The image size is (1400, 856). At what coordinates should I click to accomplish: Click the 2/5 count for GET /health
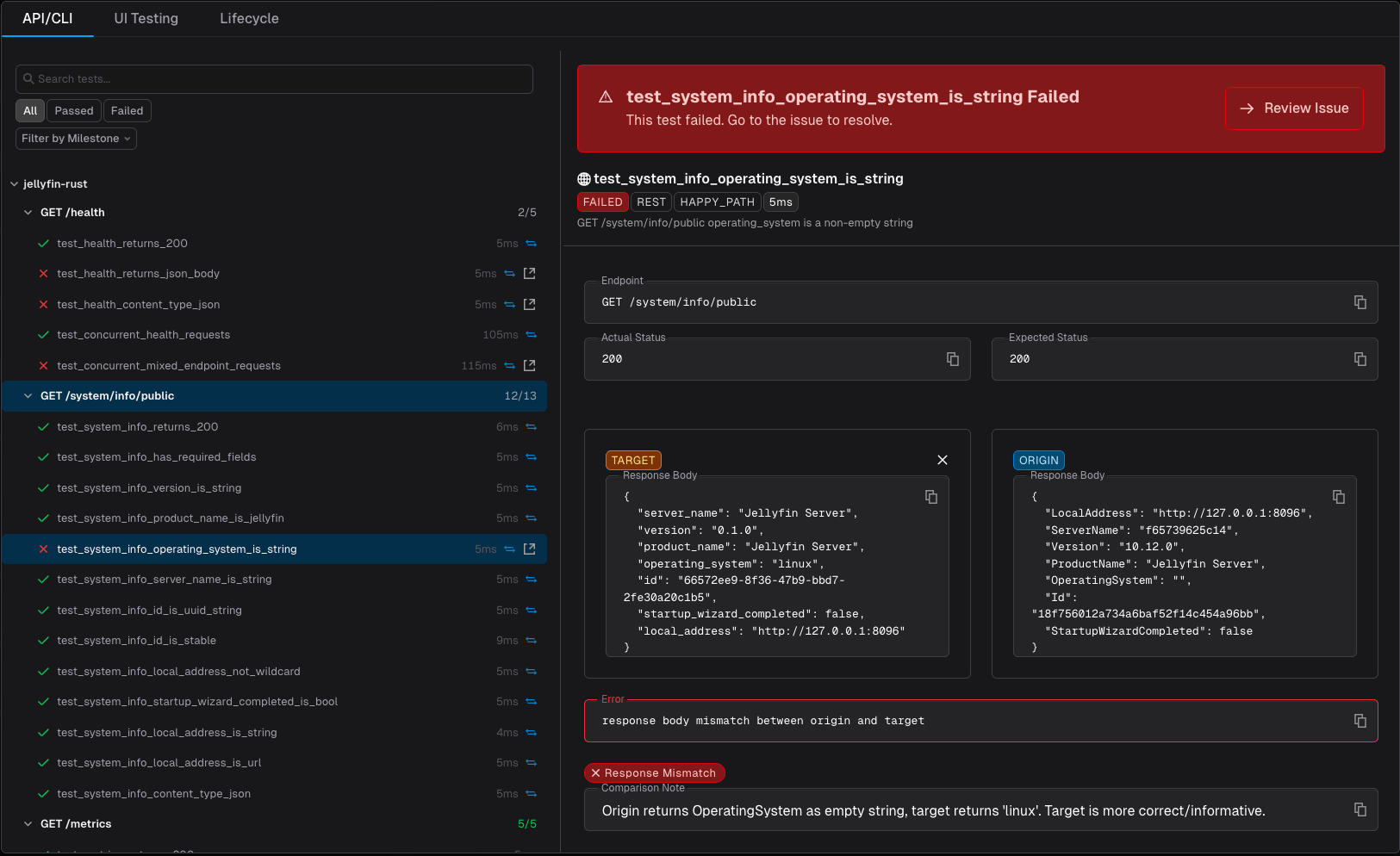[x=527, y=213]
